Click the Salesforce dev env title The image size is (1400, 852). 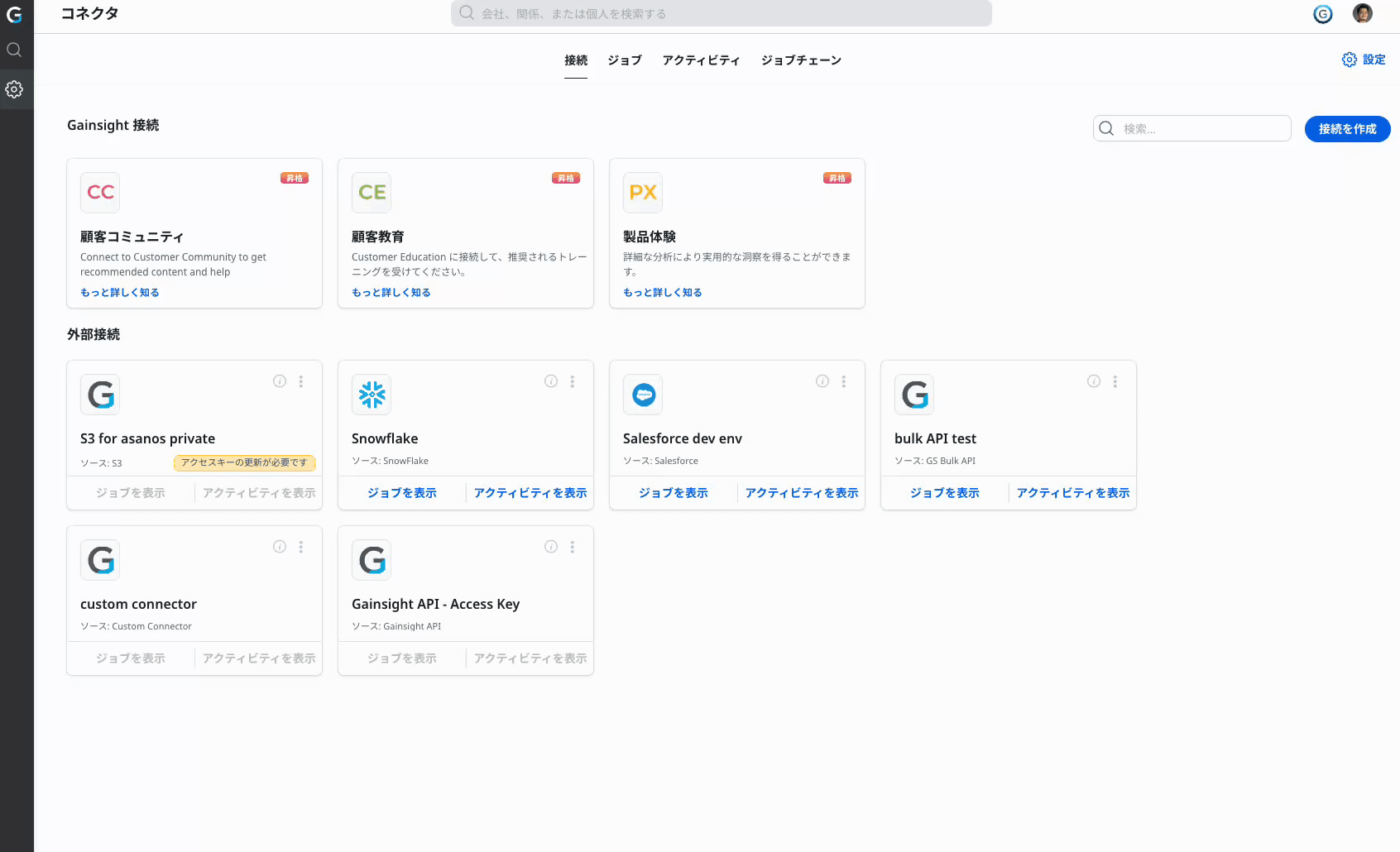tap(683, 438)
